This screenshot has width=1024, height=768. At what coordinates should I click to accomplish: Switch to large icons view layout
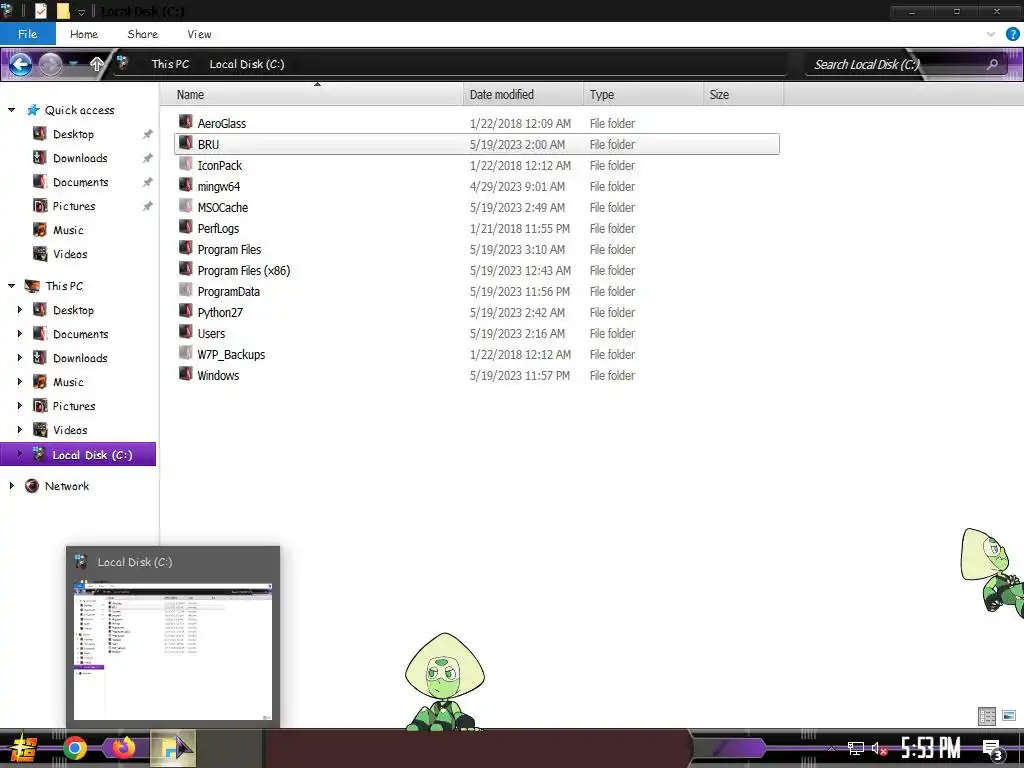(x=1009, y=716)
